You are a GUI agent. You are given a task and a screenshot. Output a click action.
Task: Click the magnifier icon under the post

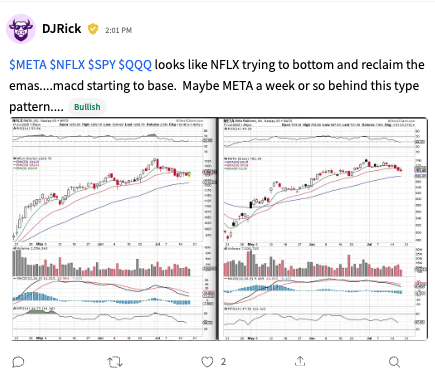click(x=394, y=362)
